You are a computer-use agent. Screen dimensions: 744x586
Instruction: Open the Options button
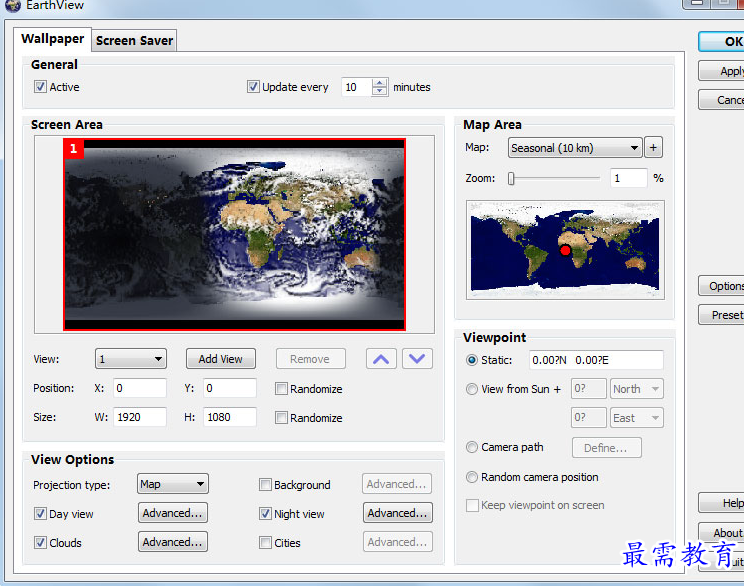click(x=721, y=286)
